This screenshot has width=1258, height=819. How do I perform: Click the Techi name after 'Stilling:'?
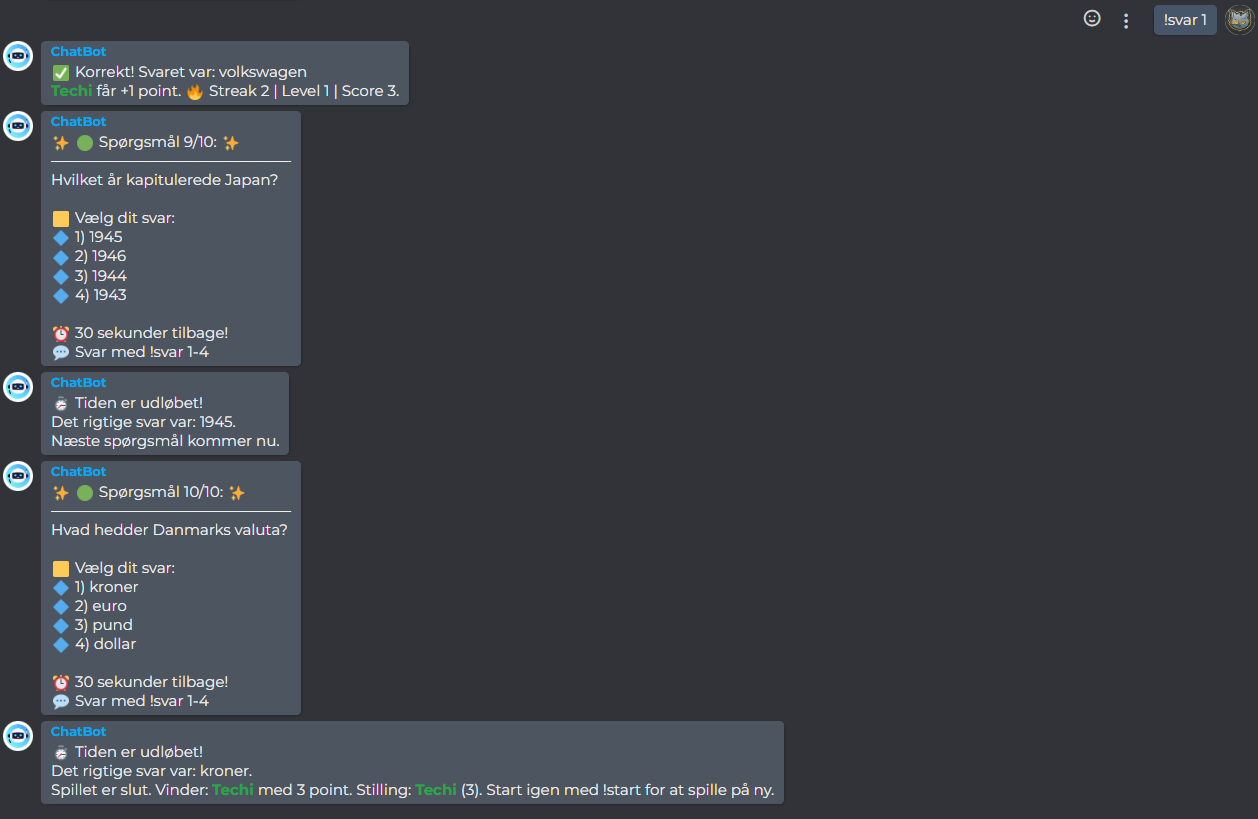coord(436,790)
